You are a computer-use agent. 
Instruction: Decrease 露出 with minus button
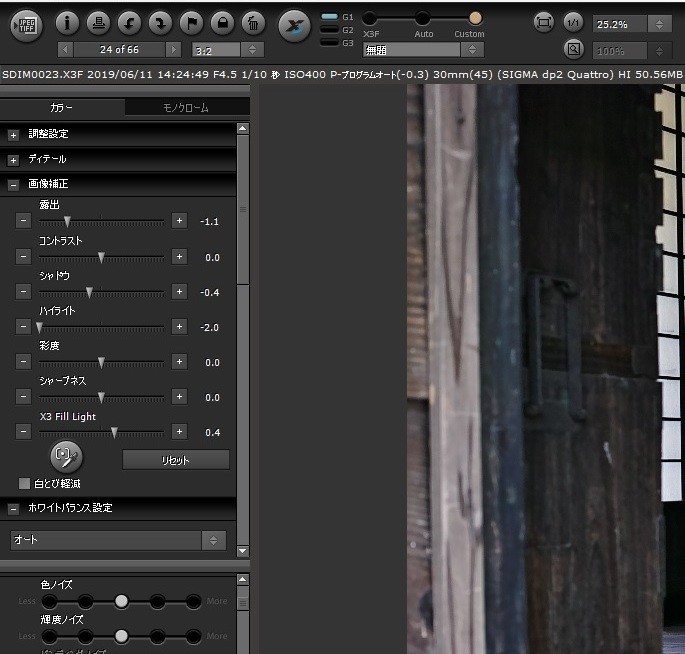point(23,221)
